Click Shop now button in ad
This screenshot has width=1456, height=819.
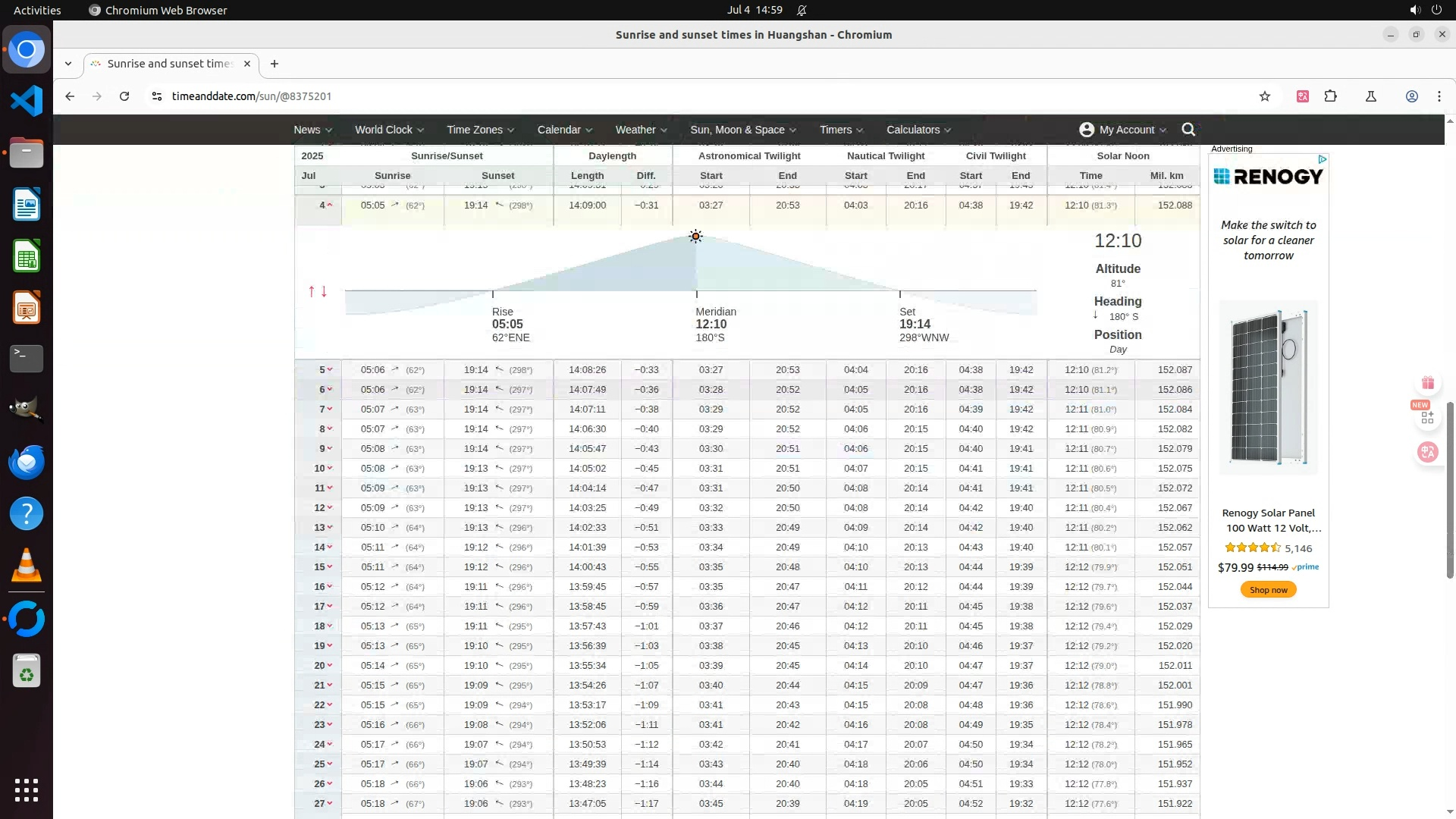click(x=1268, y=590)
